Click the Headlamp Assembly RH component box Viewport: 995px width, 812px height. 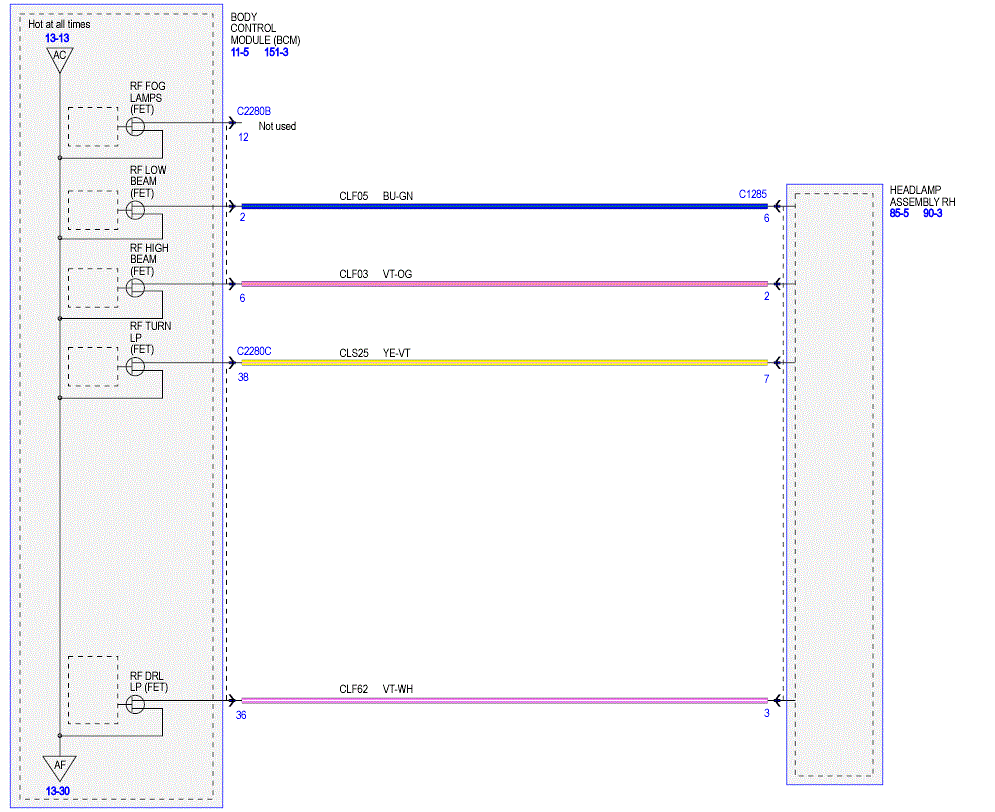pos(834,485)
